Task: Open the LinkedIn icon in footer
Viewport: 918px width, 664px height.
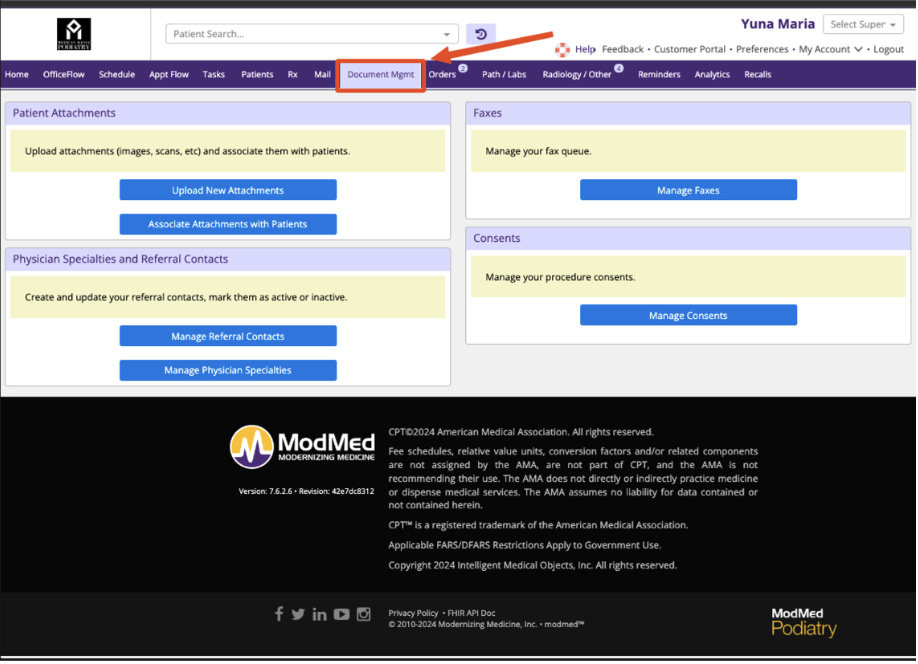Action: click(319, 614)
